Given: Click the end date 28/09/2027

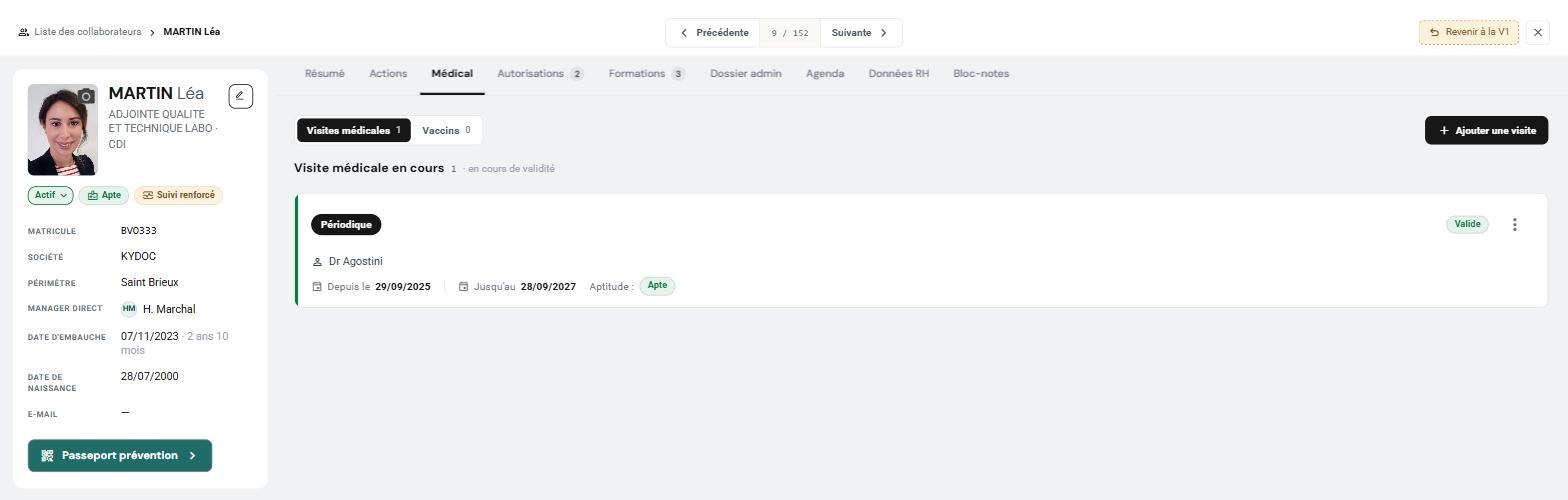Looking at the screenshot, I should click(548, 287).
